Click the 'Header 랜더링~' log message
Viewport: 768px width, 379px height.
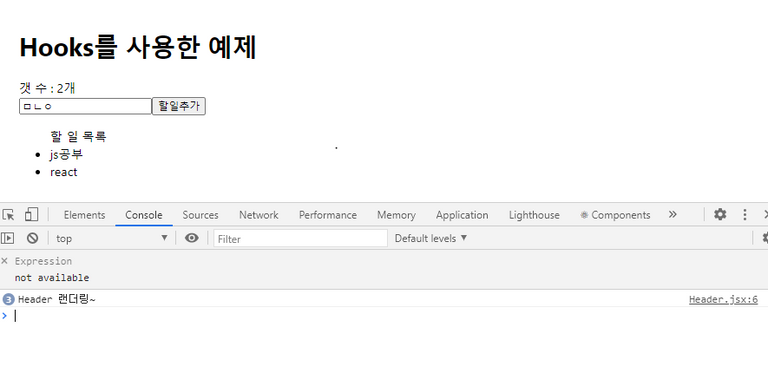57,299
